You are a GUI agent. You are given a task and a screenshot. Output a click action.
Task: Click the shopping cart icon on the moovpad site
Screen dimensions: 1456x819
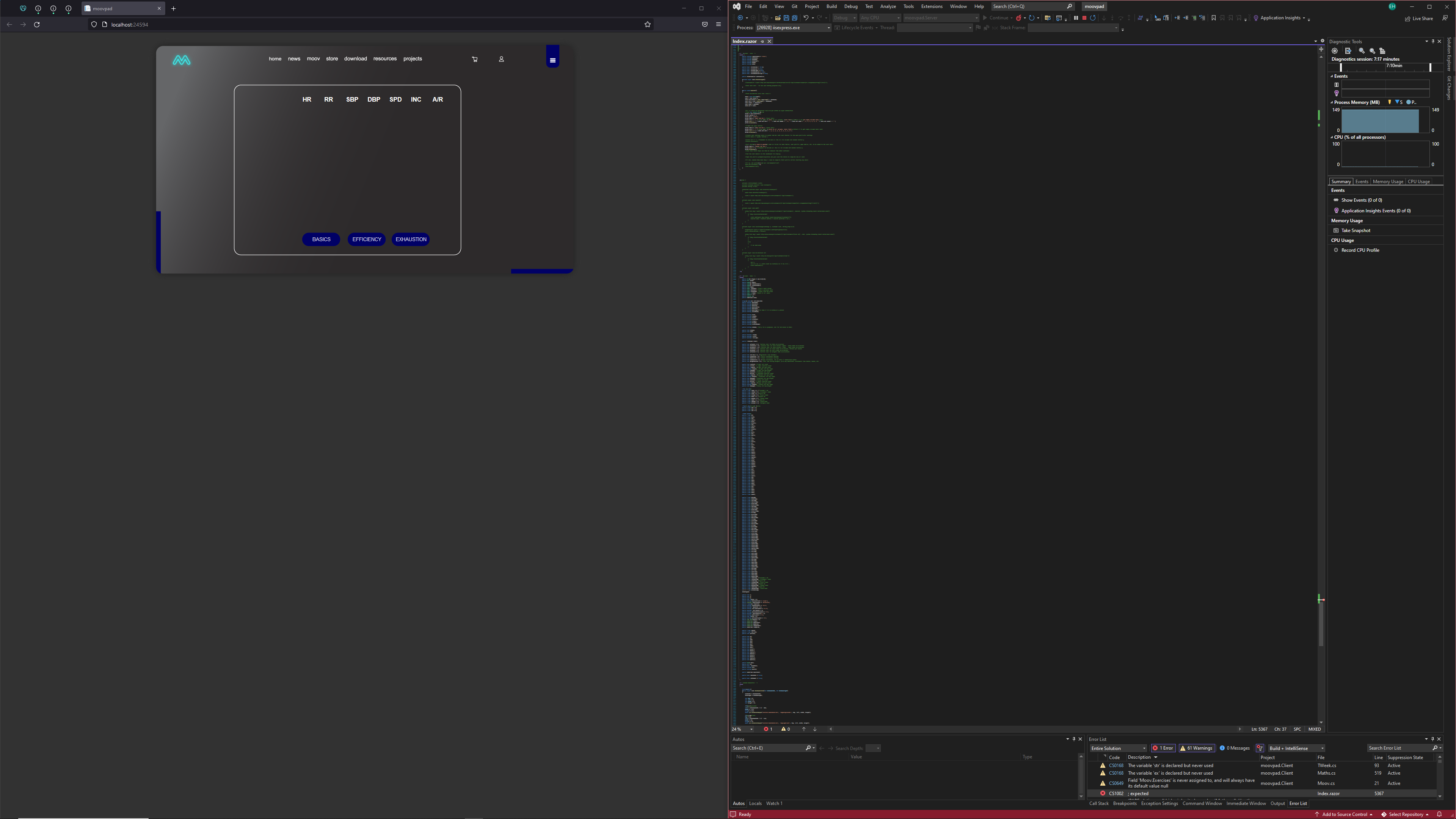475,60
